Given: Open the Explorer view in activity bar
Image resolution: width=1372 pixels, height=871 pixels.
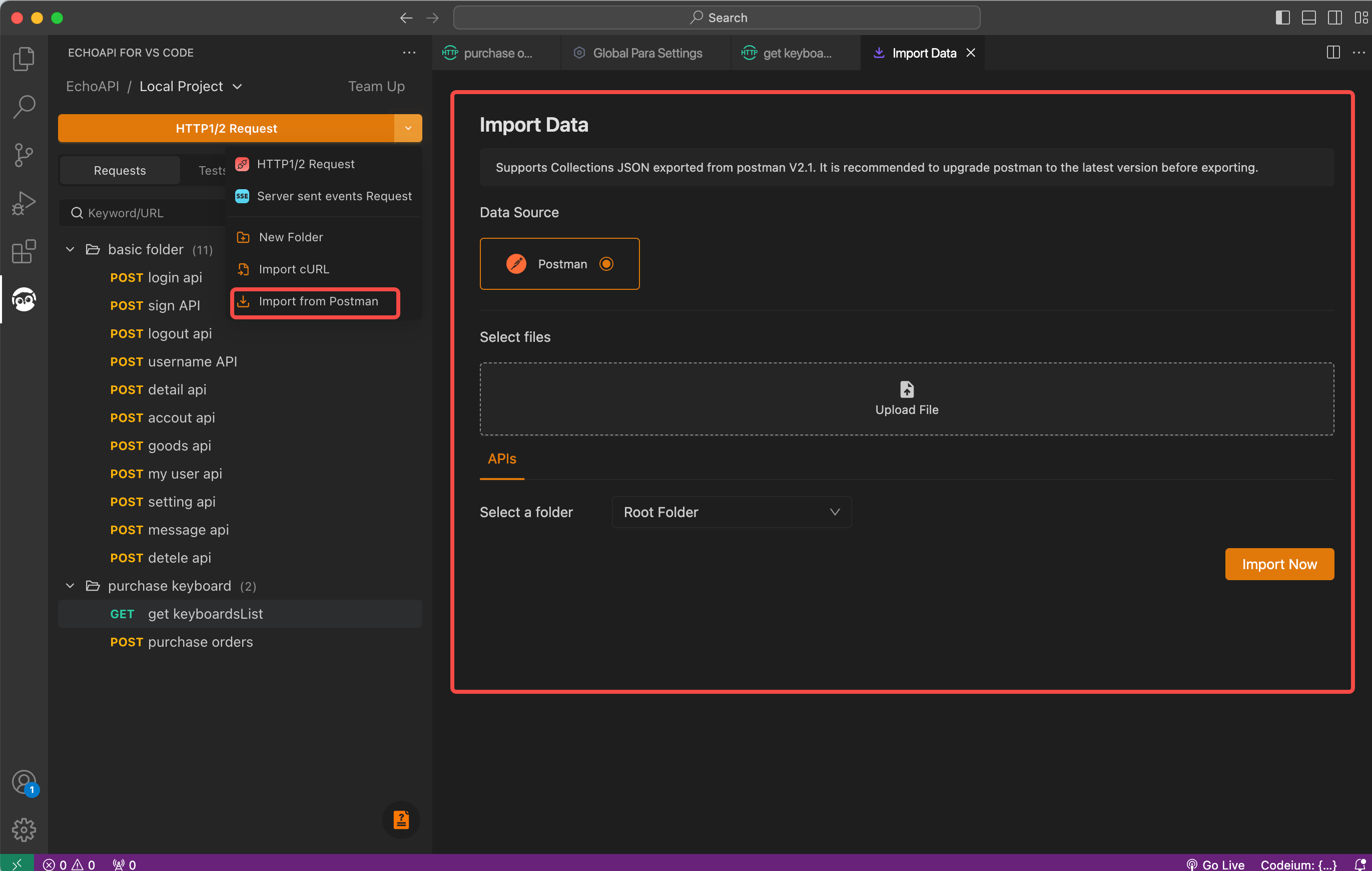Looking at the screenshot, I should tap(24, 59).
